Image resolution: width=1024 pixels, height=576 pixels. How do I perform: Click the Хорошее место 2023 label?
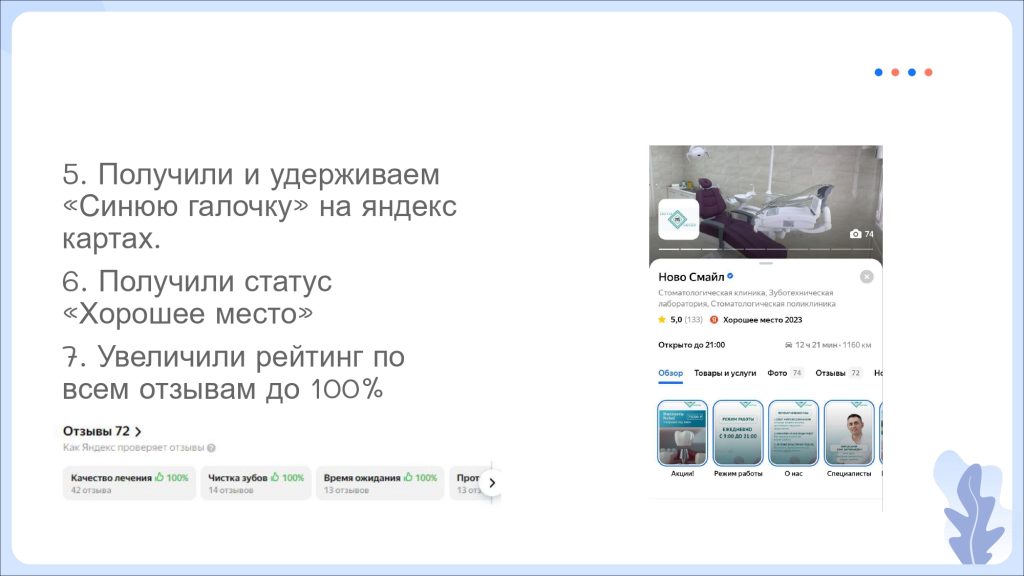pyautogui.click(x=762, y=320)
